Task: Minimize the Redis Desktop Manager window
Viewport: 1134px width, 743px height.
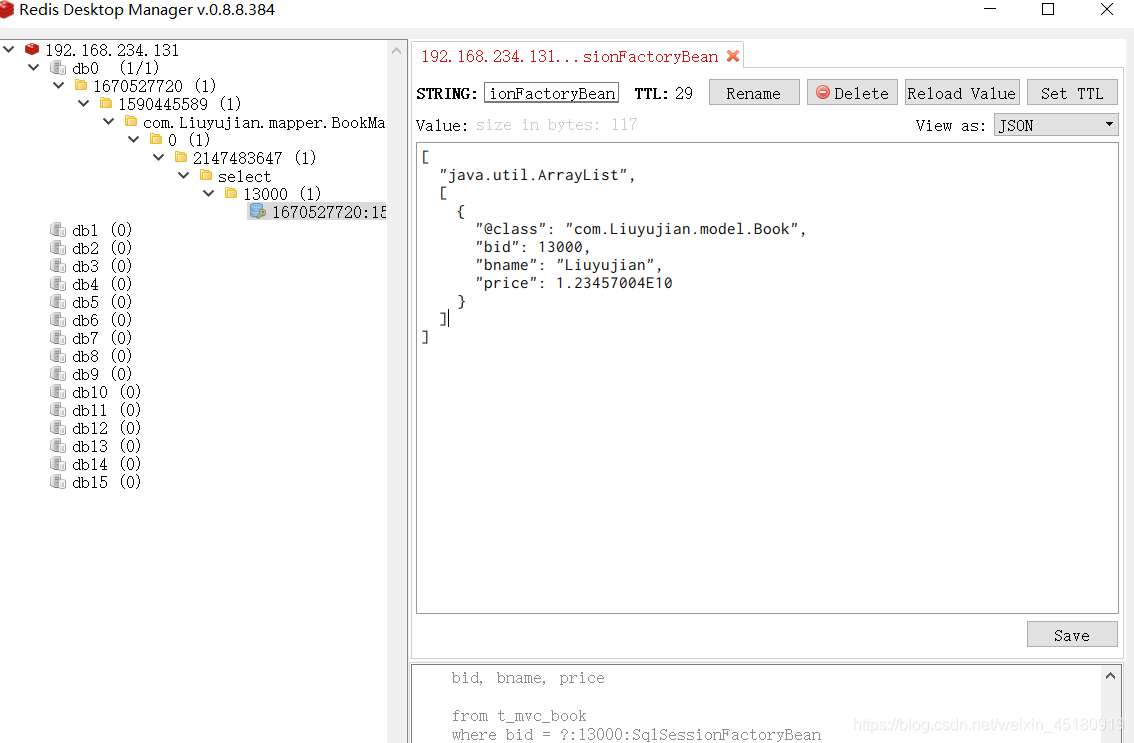Action: click(x=990, y=9)
